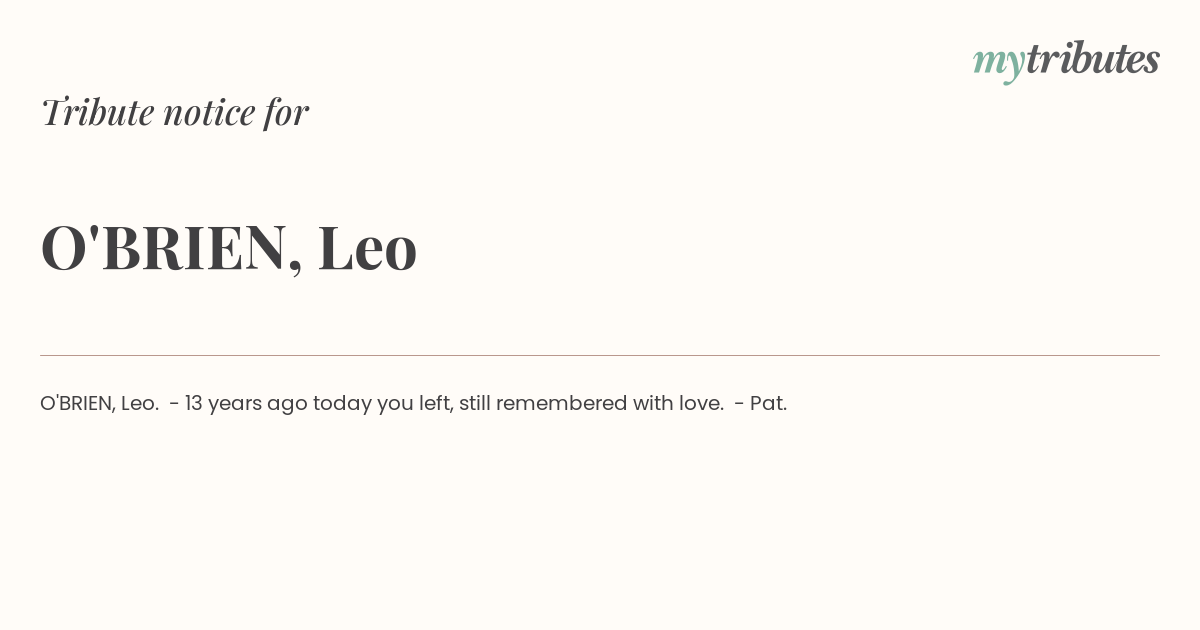Image resolution: width=1200 pixels, height=630 pixels.
Task: Click the number "13" in the message
Action: [x=194, y=403]
